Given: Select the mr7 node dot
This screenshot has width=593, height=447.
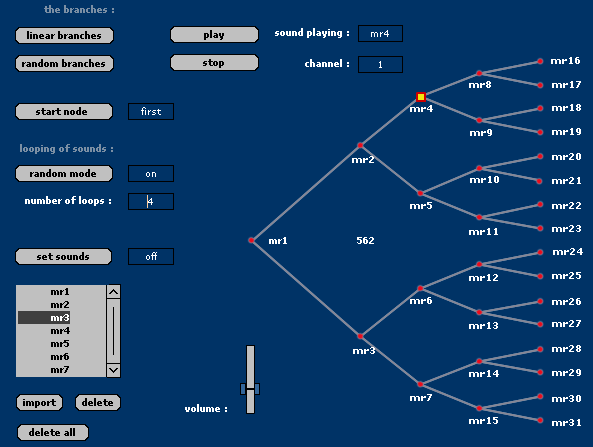Looking at the screenshot, I should coord(420,384).
